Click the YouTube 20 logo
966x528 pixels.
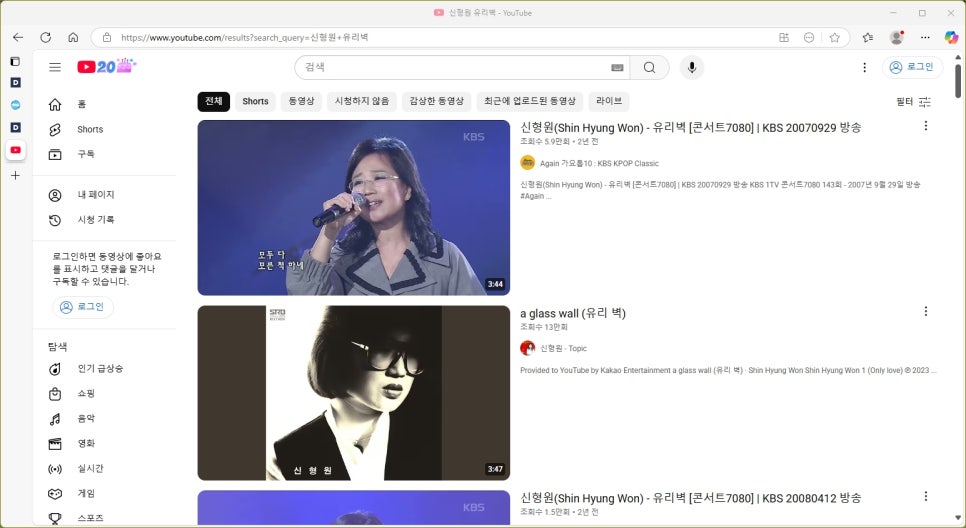[x=107, y=66]
